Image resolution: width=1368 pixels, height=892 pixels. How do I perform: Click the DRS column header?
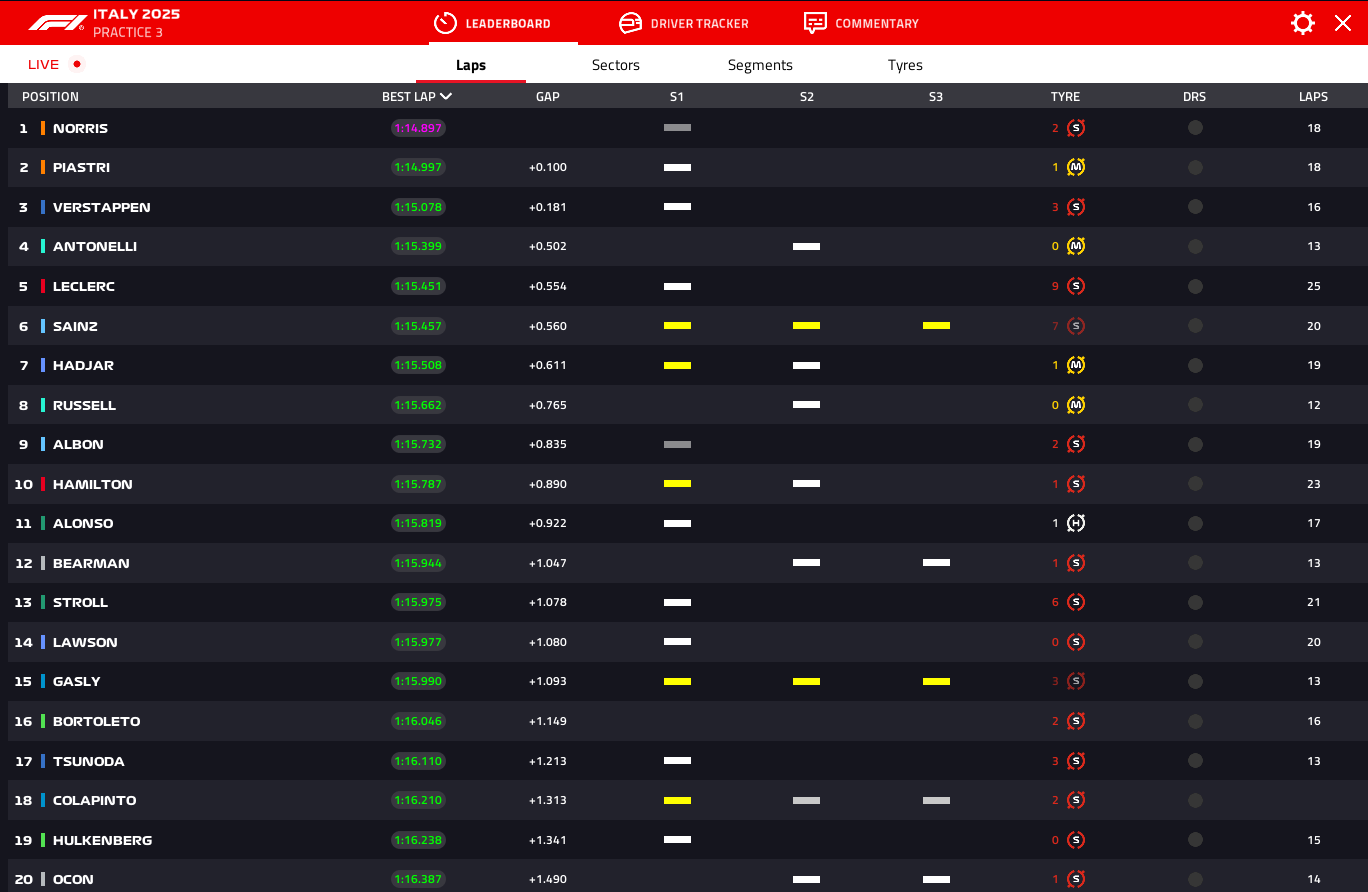point(1194,97)
